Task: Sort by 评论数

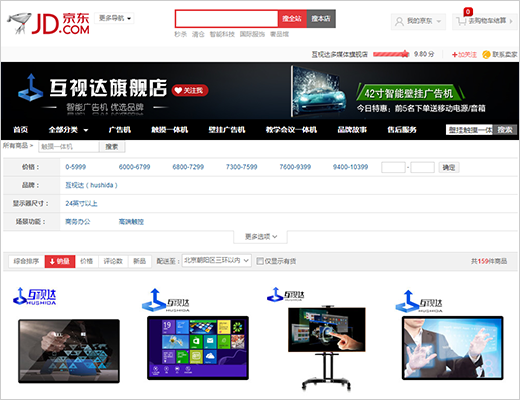Action: [113, 261]
